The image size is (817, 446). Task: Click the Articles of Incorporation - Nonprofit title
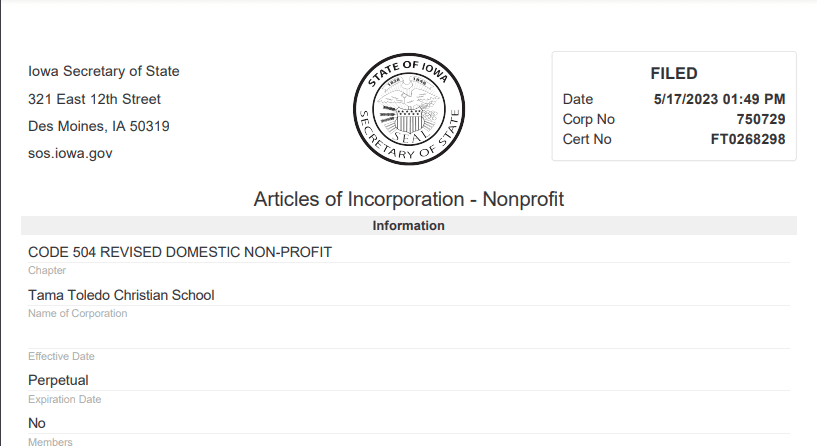click(408, 199)
